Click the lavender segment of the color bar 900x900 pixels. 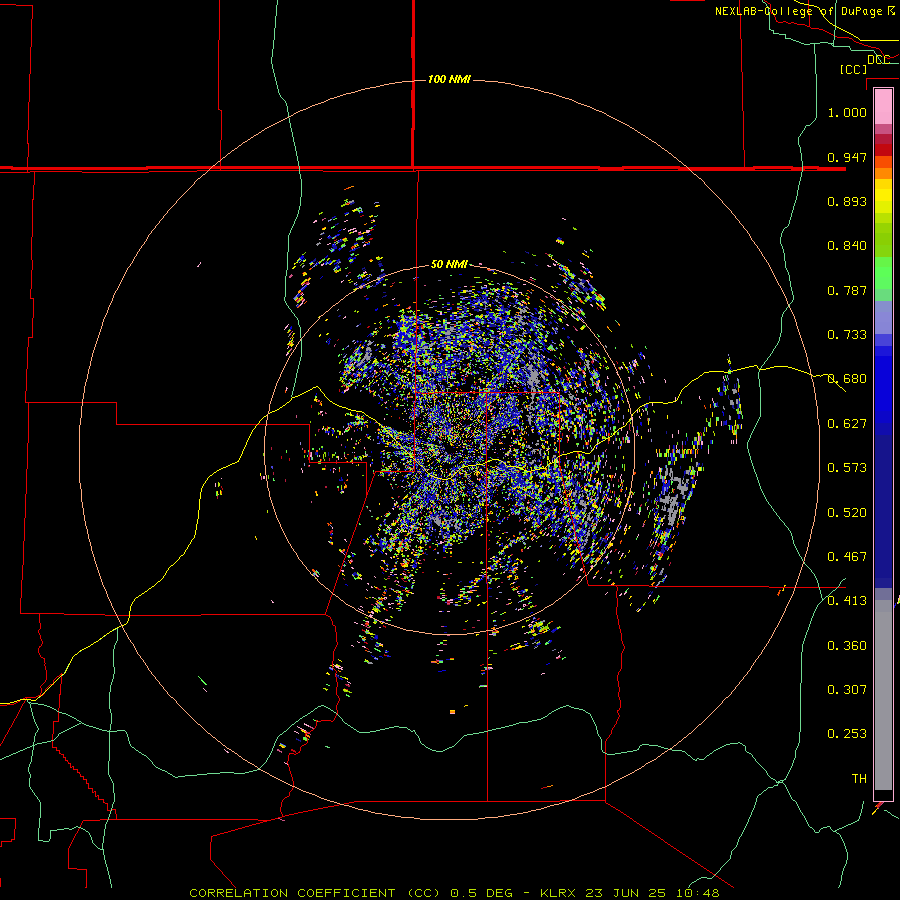click(883, 318)
